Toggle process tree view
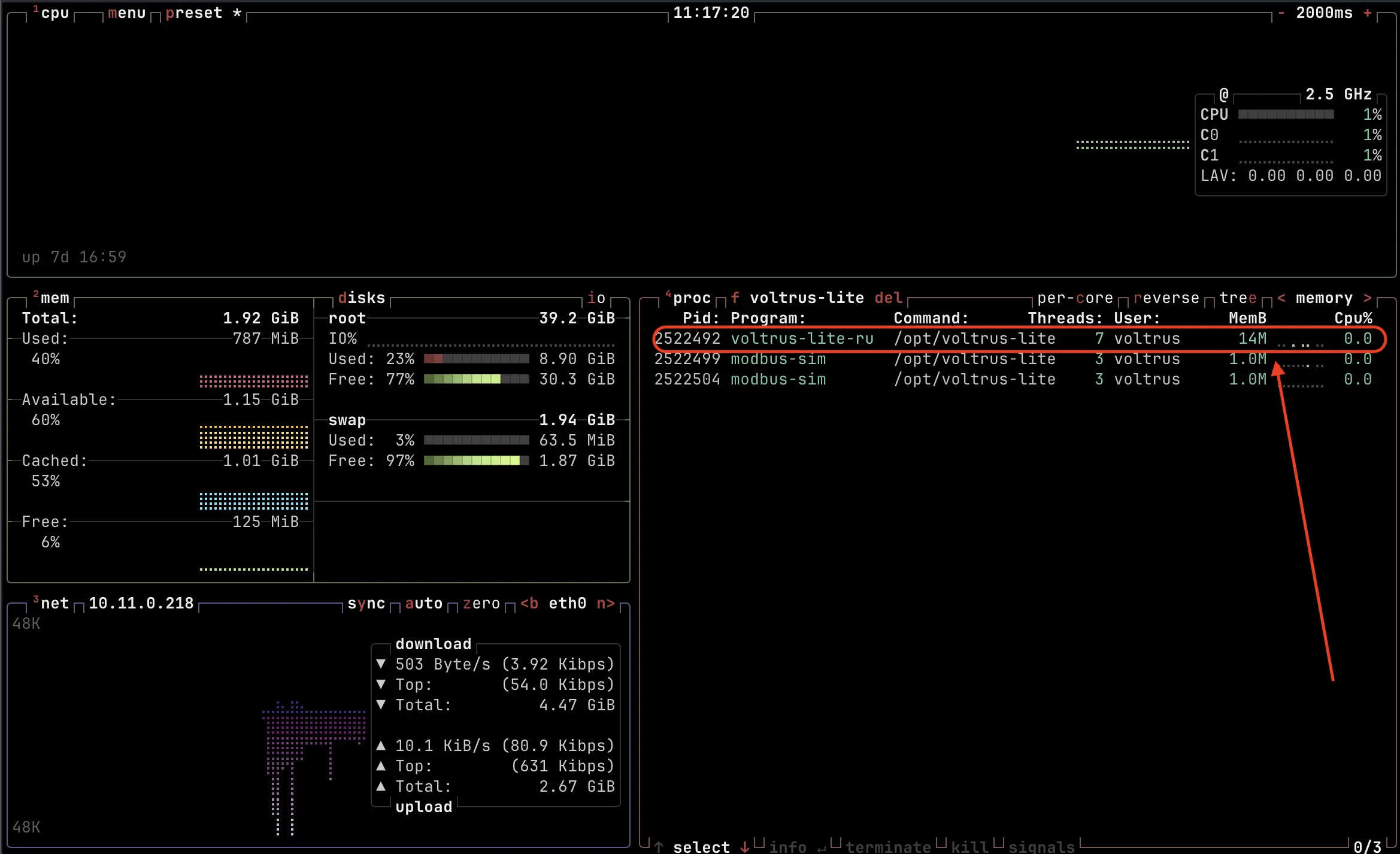1400x854 pixels. [x=1238, y=298]
